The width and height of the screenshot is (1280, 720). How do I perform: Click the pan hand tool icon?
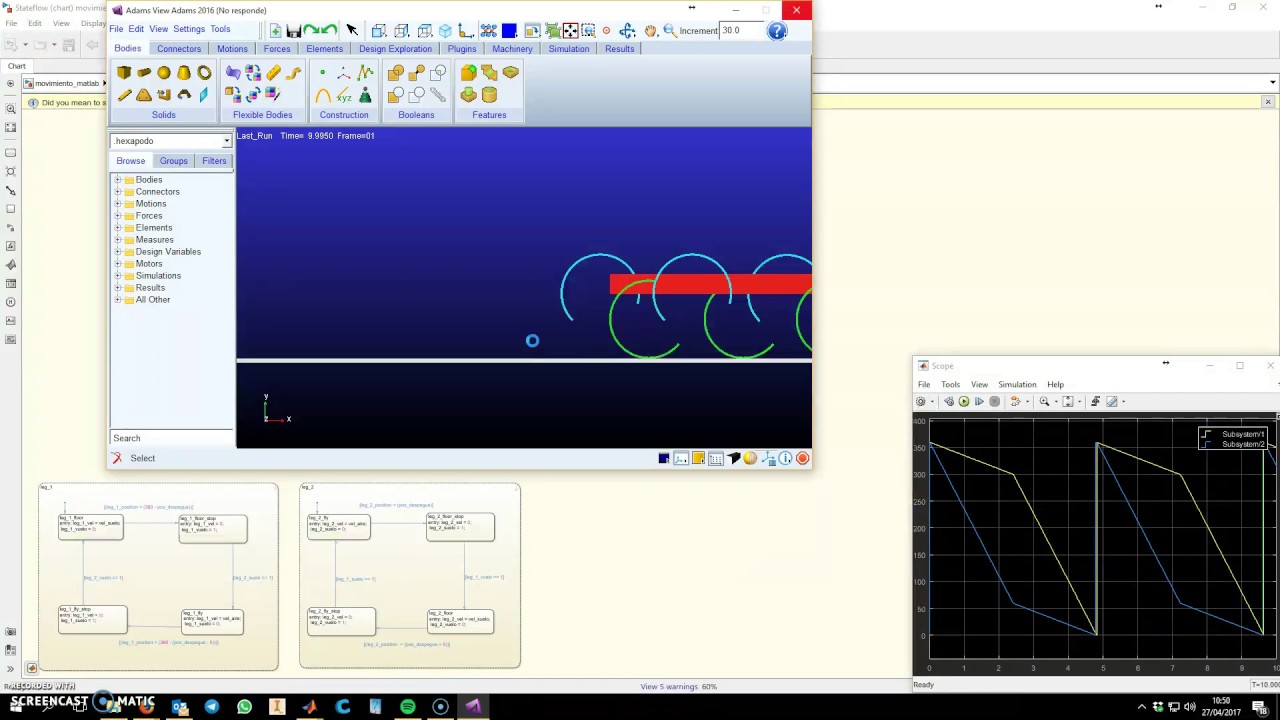pyautogui.click(x=650, y=31)
